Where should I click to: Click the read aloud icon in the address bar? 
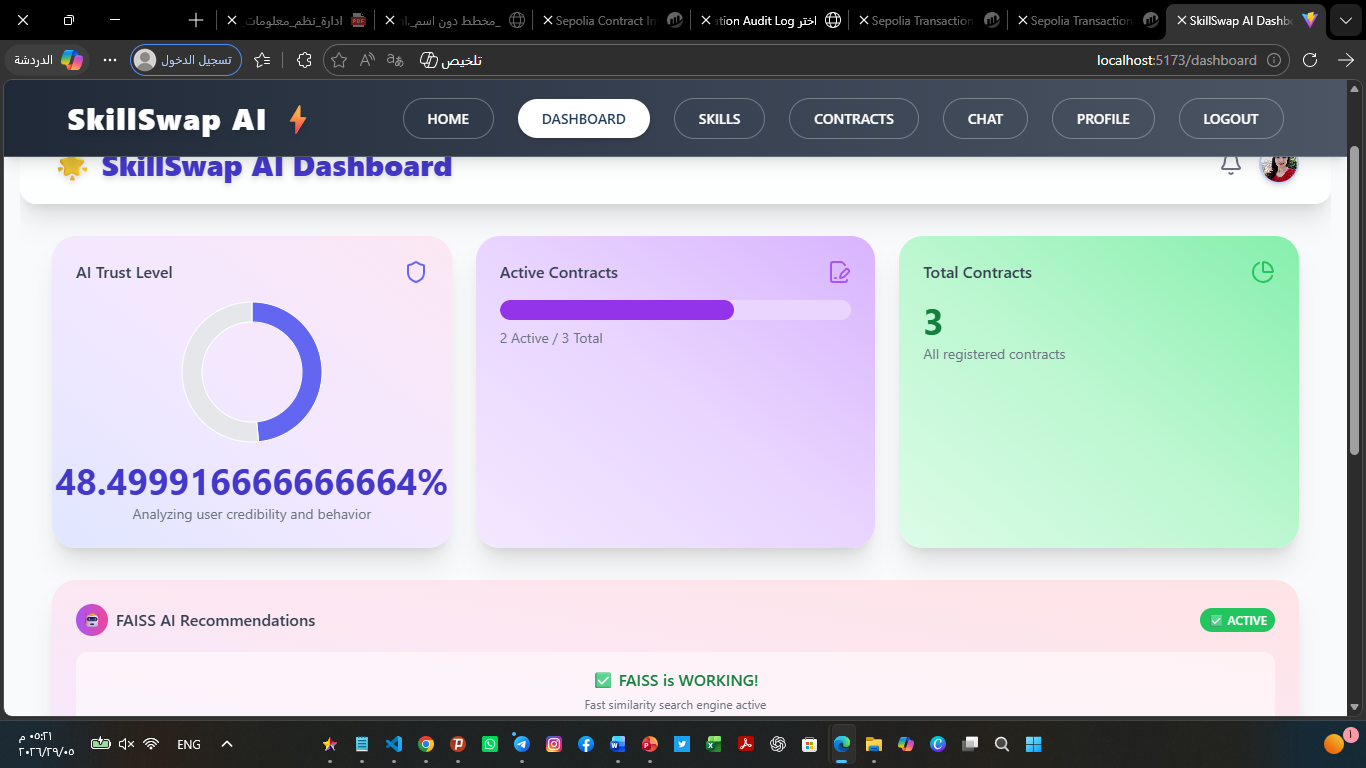click(x=367, y=60)
